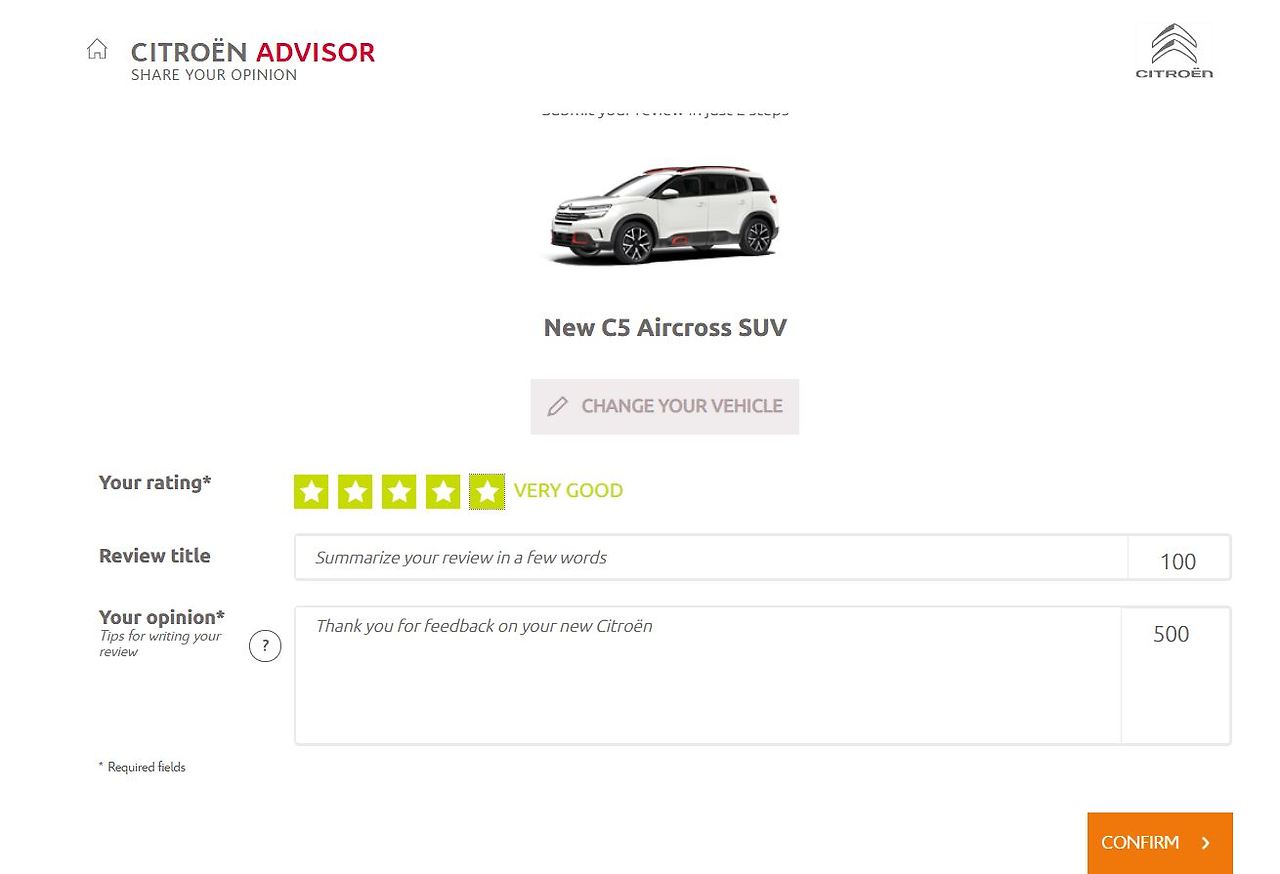Click the New C5 Aircross SUV title
The image size is (1280, 874).
tap(665, 328)
